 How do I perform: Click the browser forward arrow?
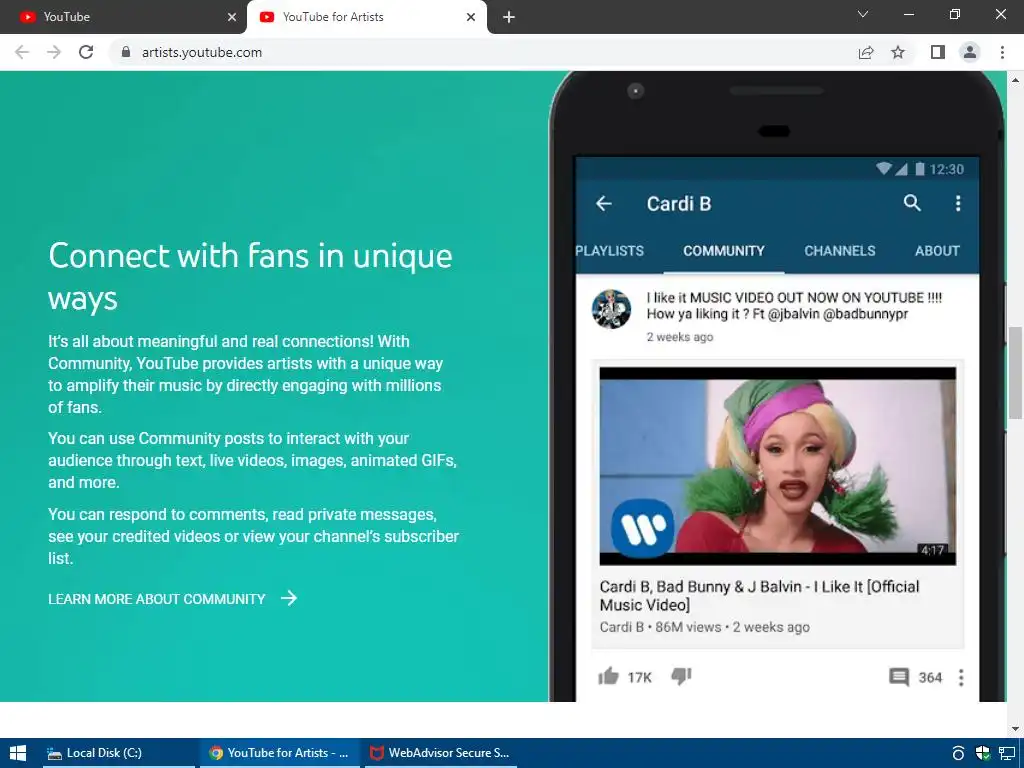point(54,52)
